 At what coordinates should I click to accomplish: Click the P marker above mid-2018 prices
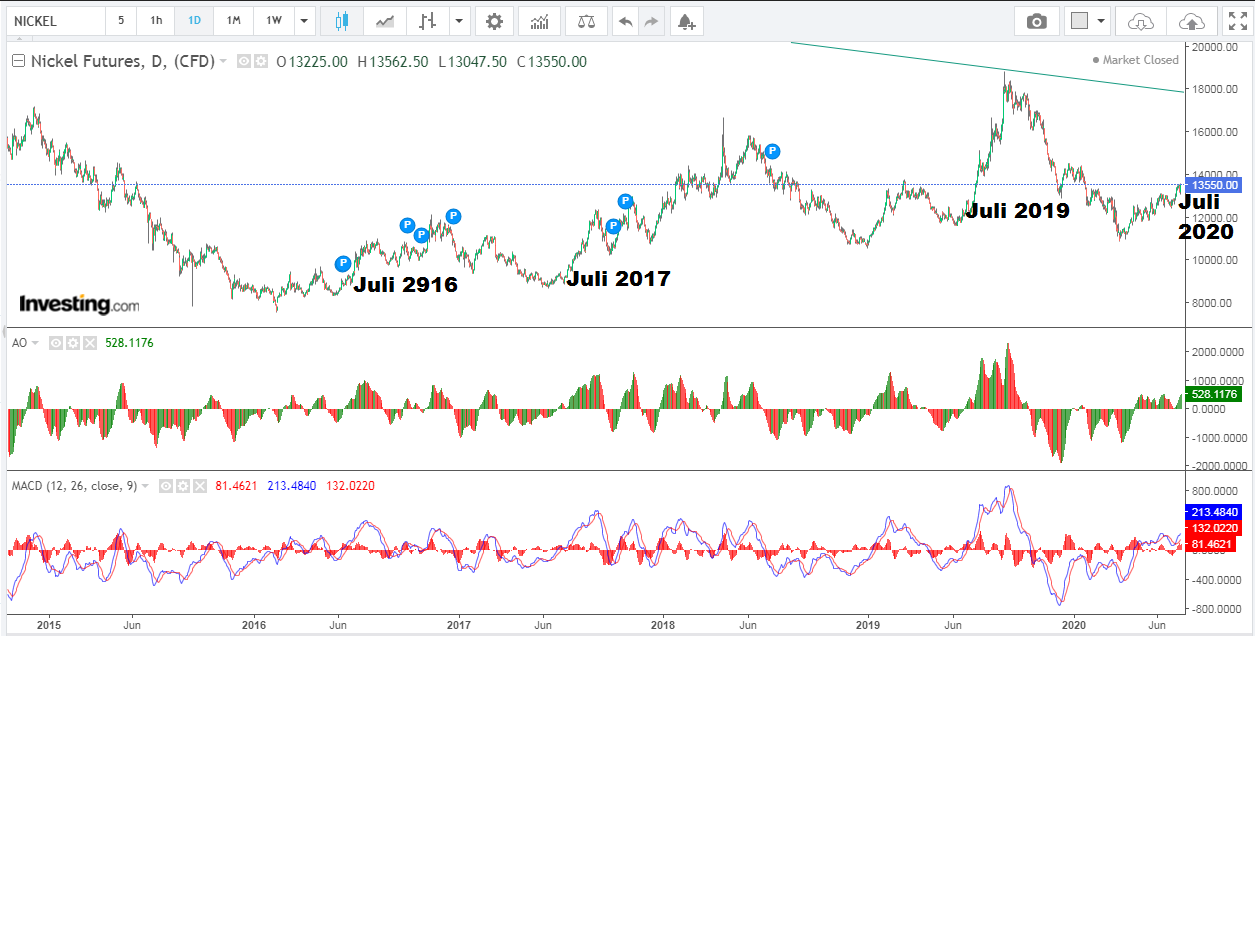pos(772,151)
